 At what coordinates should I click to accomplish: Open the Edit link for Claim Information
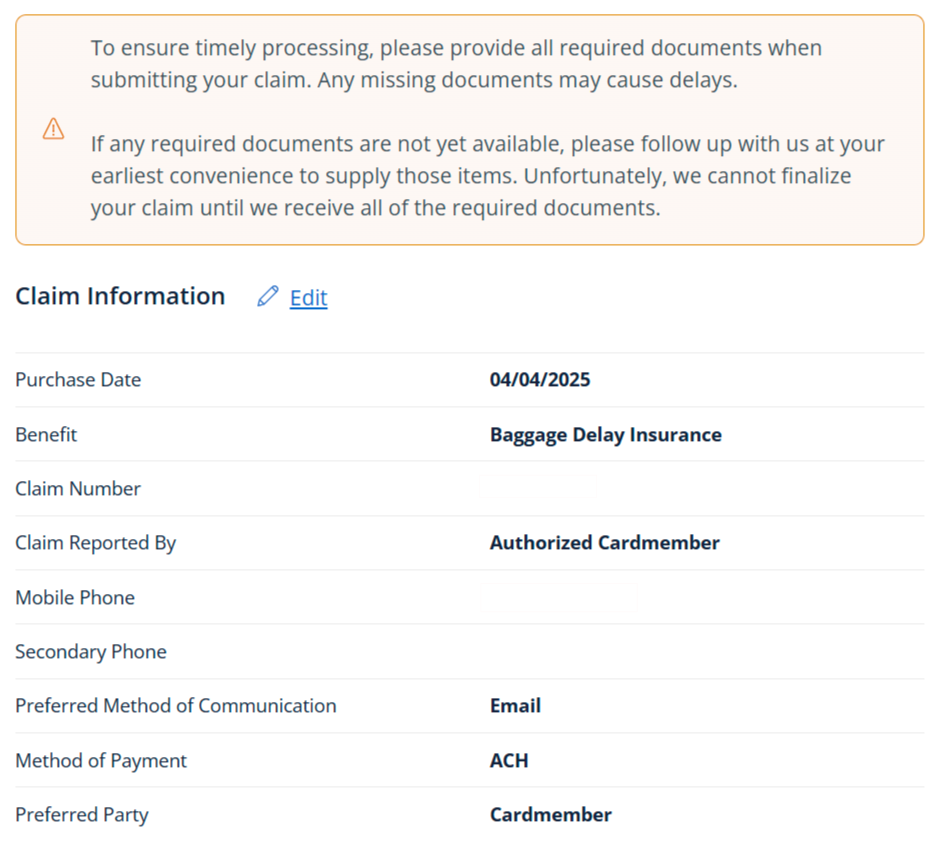(308, 298)
